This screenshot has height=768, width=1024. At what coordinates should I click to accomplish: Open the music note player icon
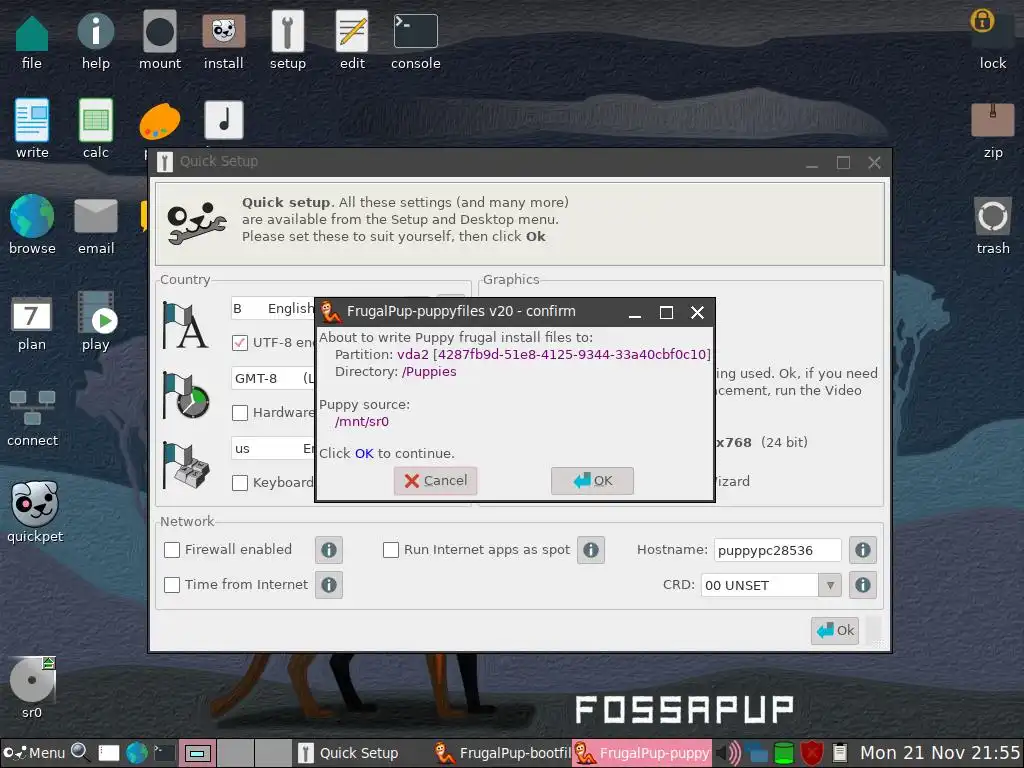(x=224, y=120)
